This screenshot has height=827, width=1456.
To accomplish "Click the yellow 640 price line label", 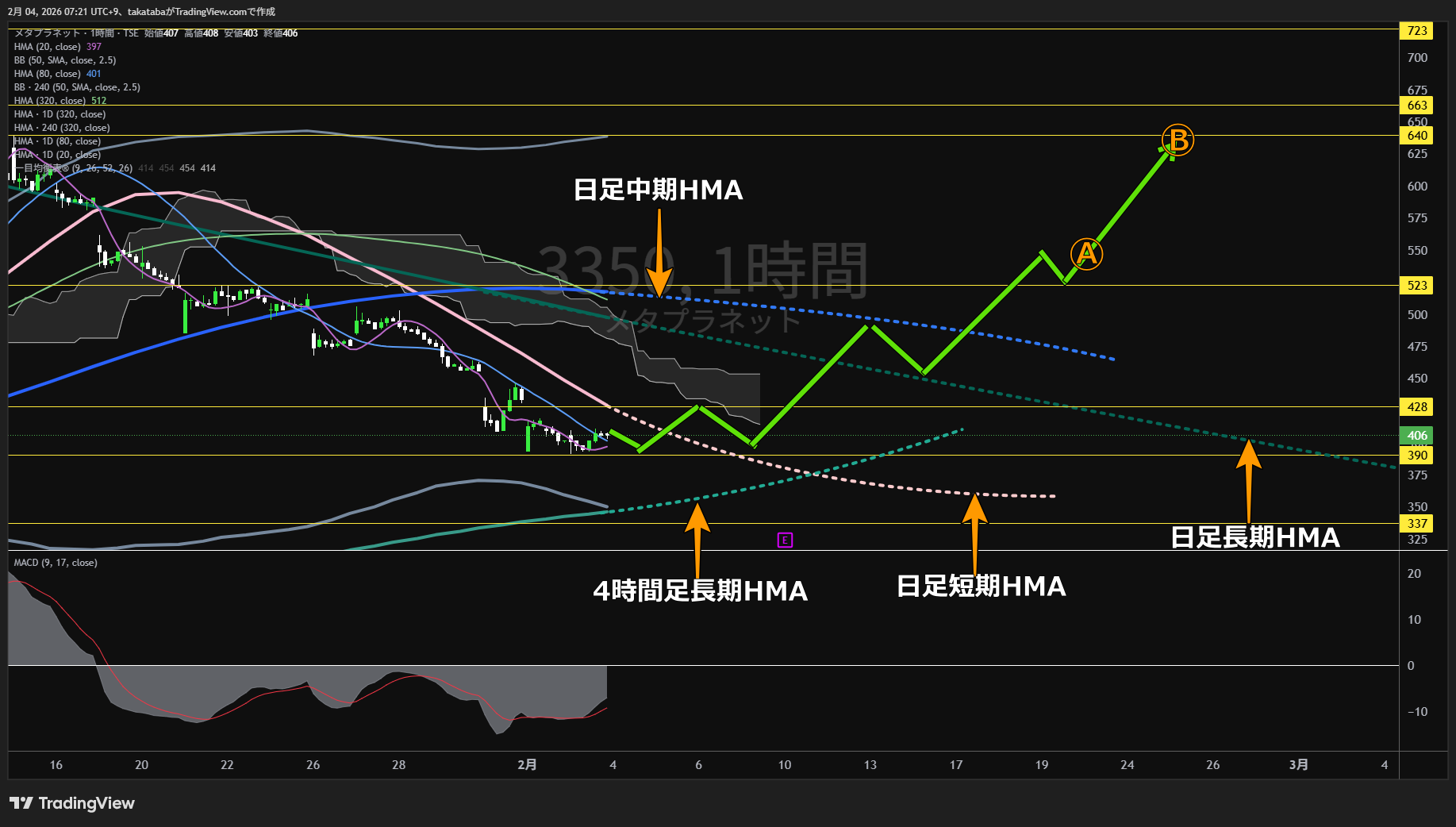I will pos(1417,136).
